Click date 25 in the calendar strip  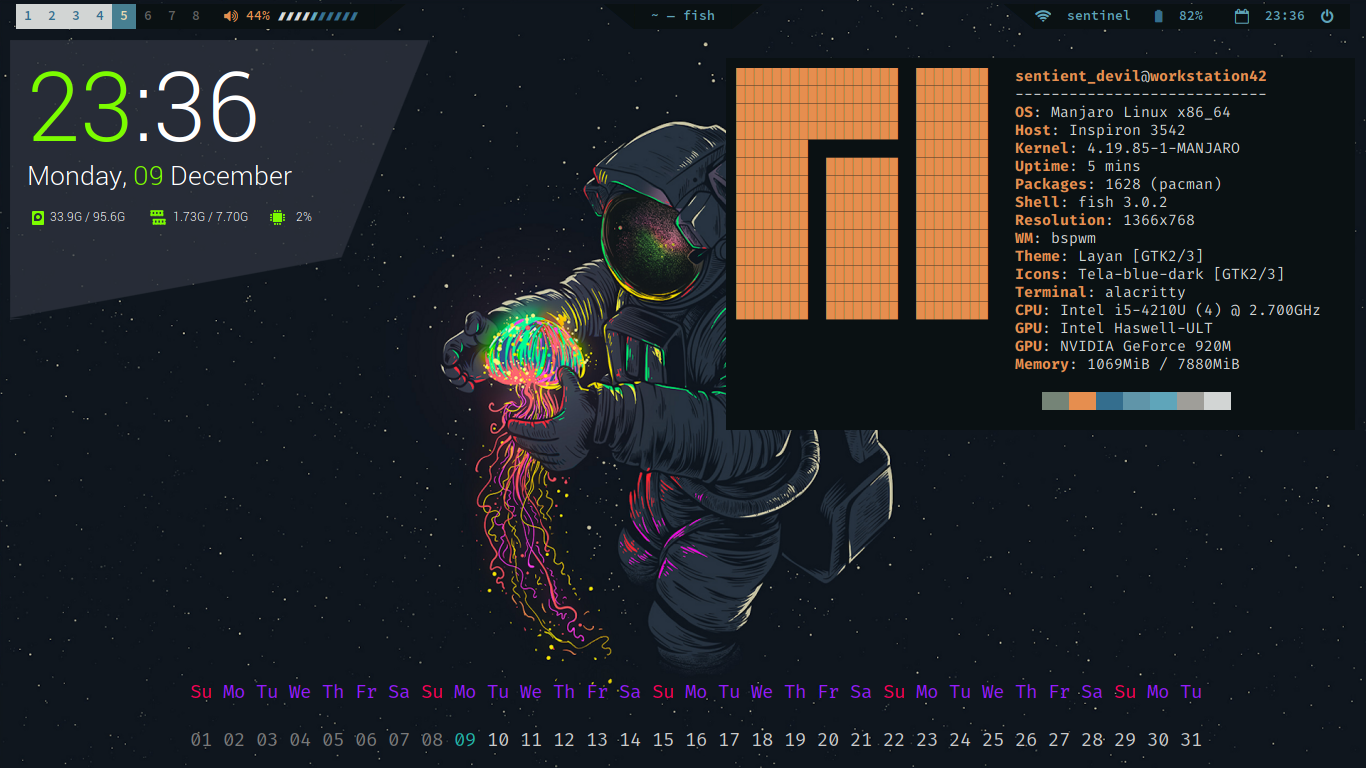click(993, 740)
